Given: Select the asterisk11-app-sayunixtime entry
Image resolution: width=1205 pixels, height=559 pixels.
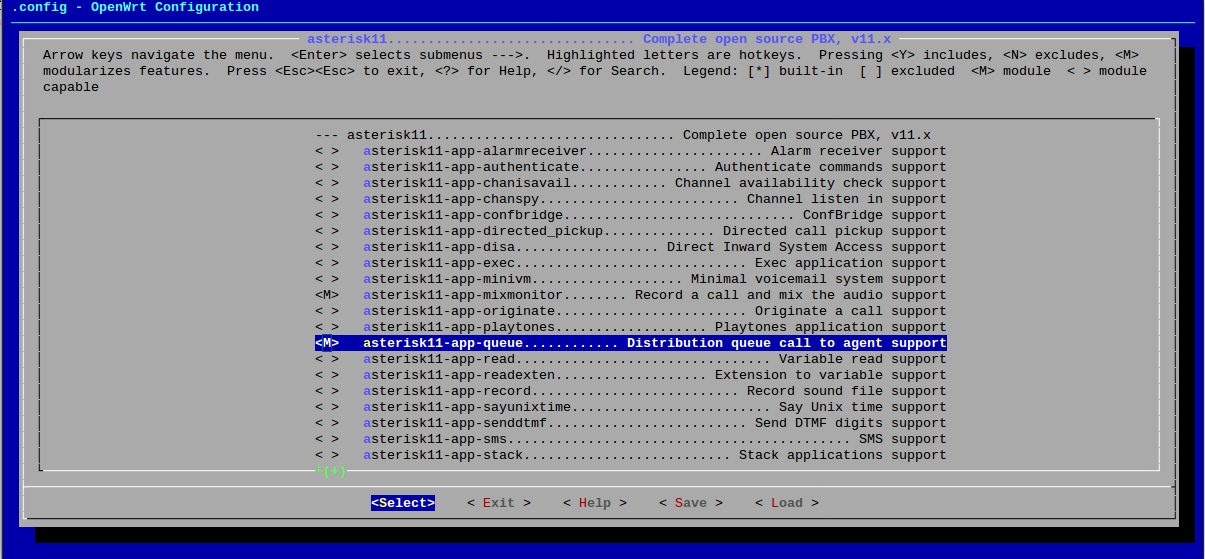Looking at the screenshot, I should 630,407.
